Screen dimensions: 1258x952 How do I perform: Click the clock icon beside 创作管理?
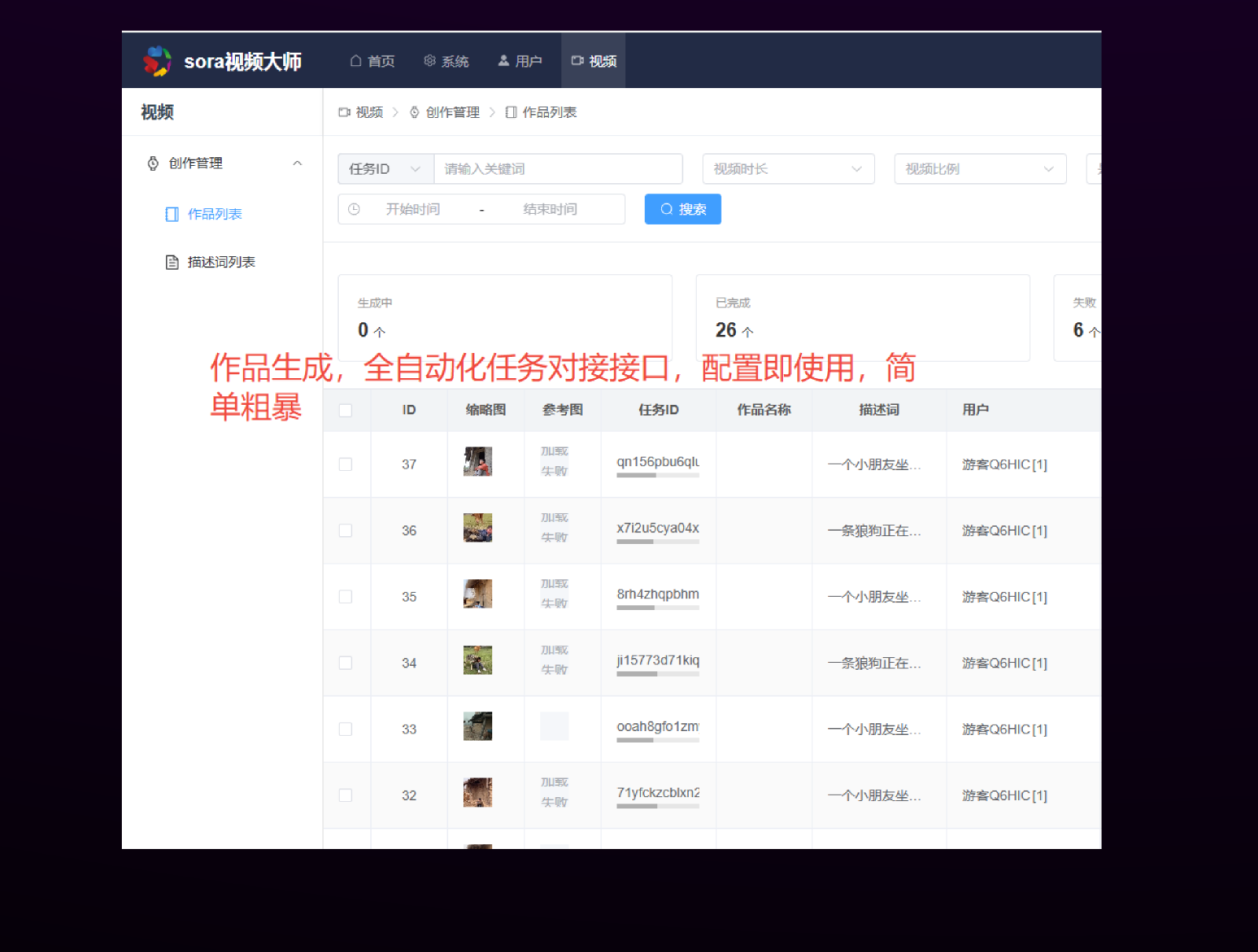(x=153, y=163)
